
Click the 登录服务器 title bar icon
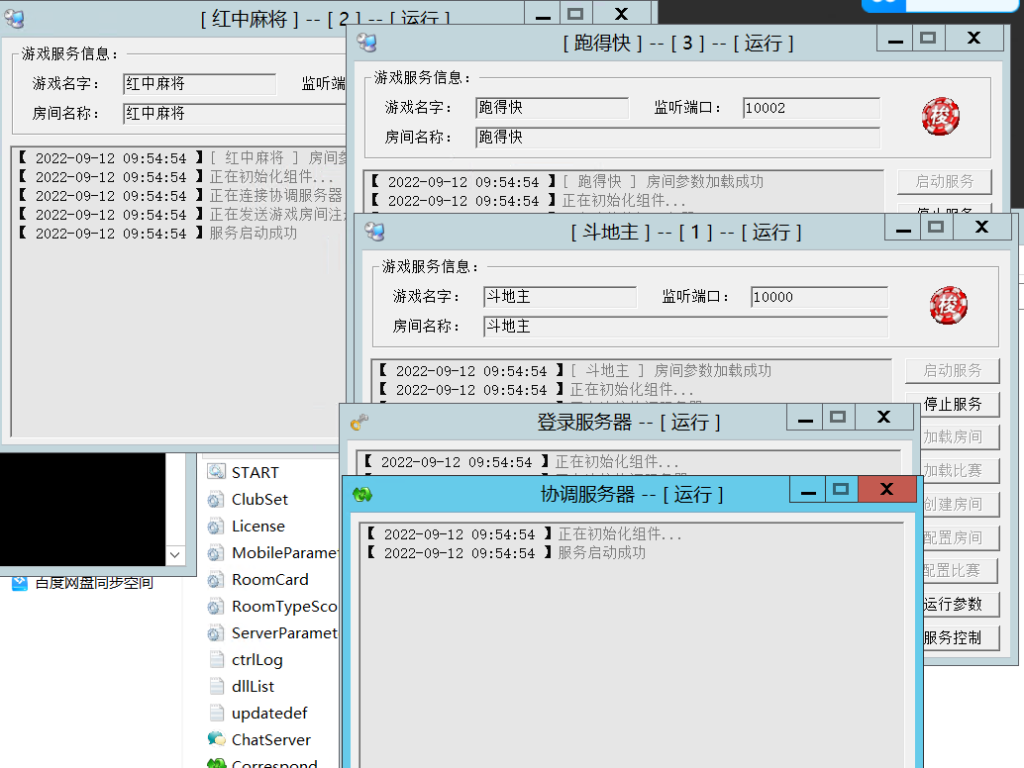click(359, 422)
